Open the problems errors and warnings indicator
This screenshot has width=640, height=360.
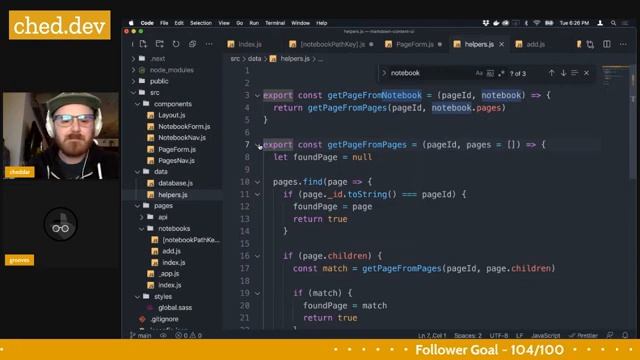coord(189,336)
